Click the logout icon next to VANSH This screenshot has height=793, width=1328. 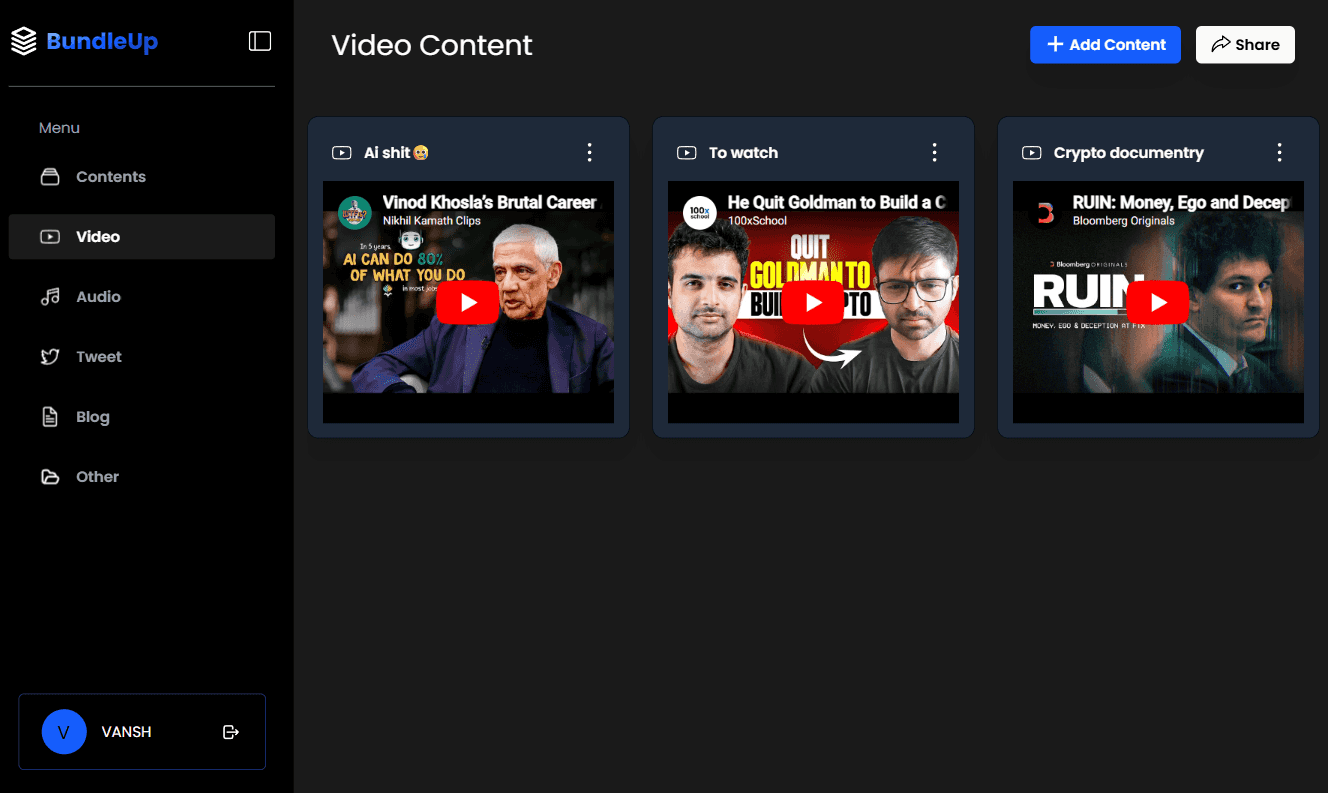tap(231, 732)
